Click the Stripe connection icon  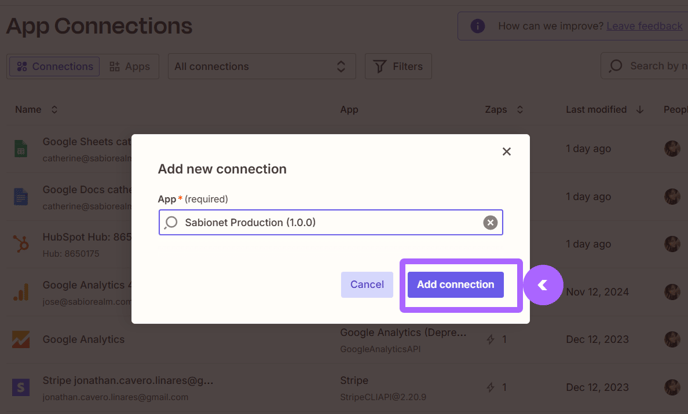tap(21, 388)
